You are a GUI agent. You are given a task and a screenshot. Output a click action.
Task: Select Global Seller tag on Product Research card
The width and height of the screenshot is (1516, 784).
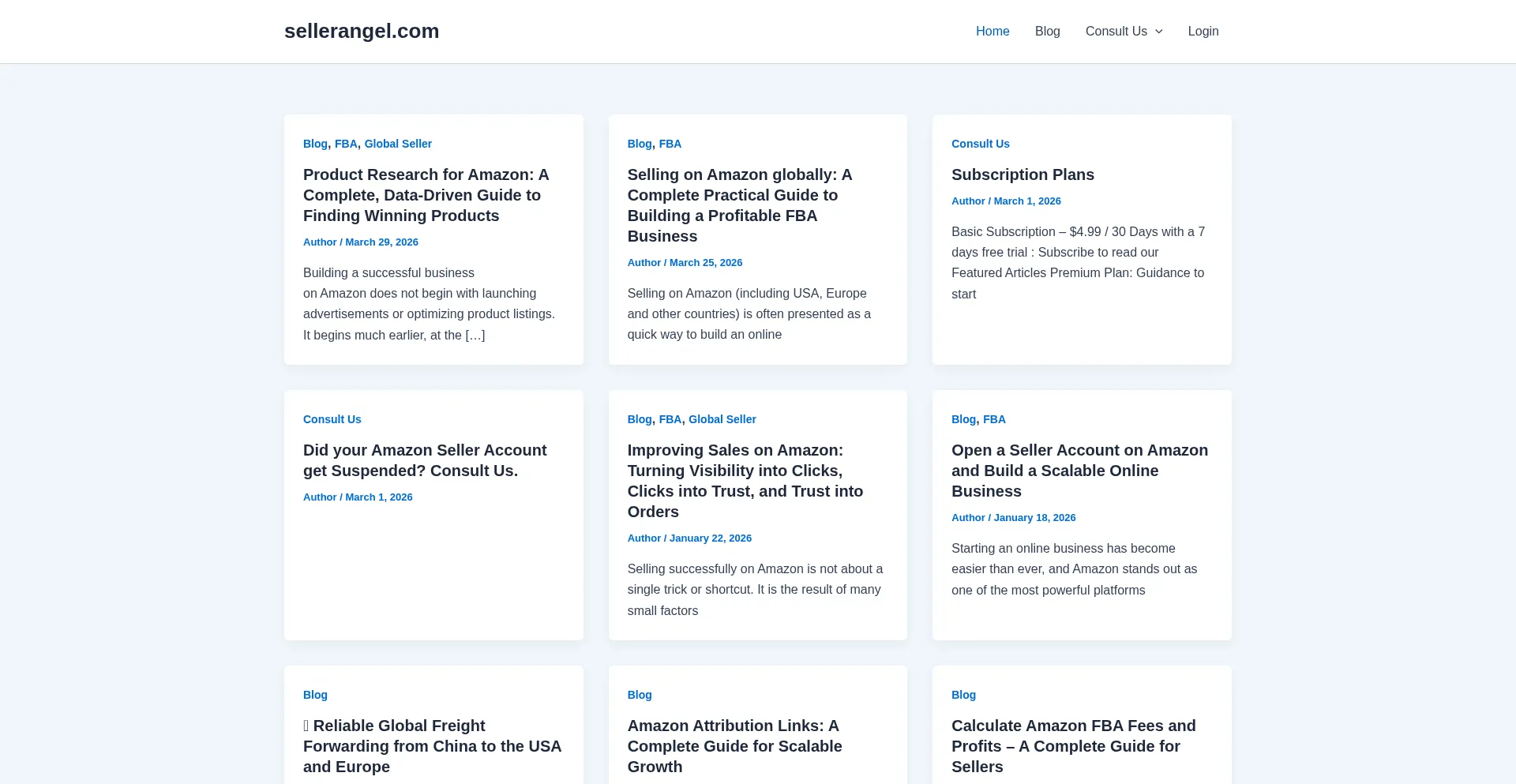click(398, 144)
